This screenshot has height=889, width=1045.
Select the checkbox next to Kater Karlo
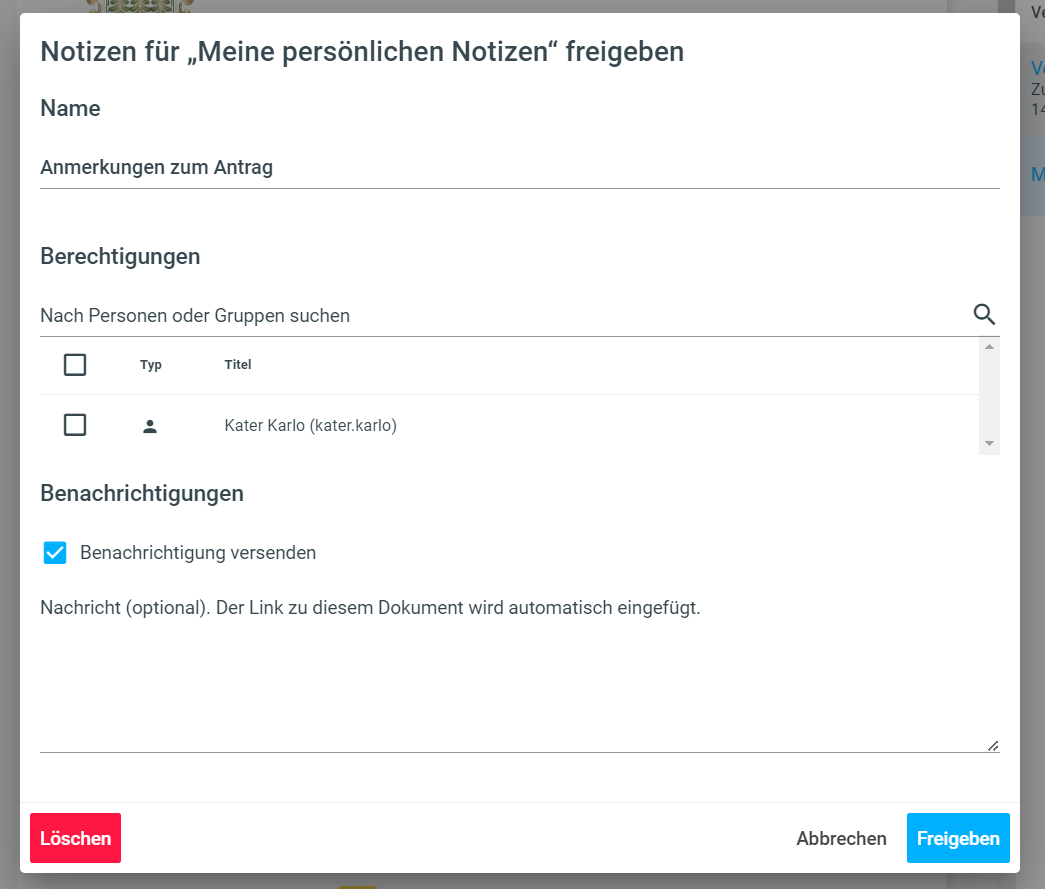click(x=75, y=425)
